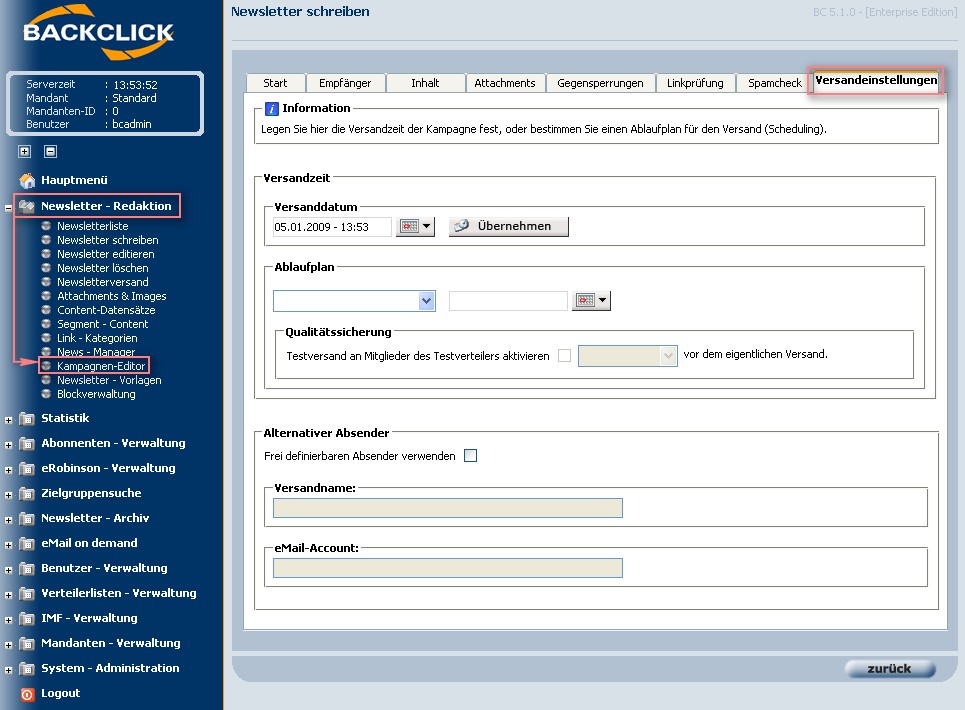965x710 pixels.
Task: Click the blue Information icon
Action: tap(271, 109)
